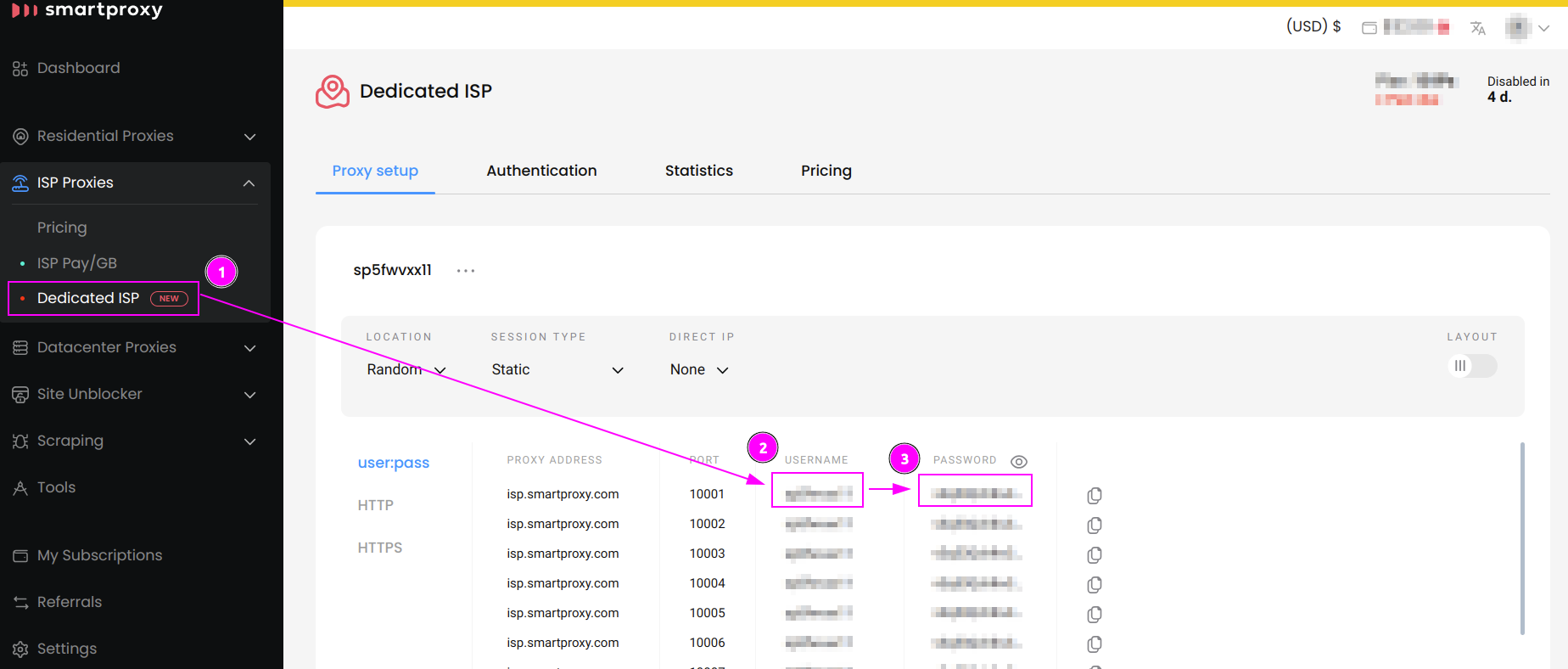Viewport: 1568px width, 669px height.
Task: Switch to the Proxy setup tab
Action: (375, 171)
